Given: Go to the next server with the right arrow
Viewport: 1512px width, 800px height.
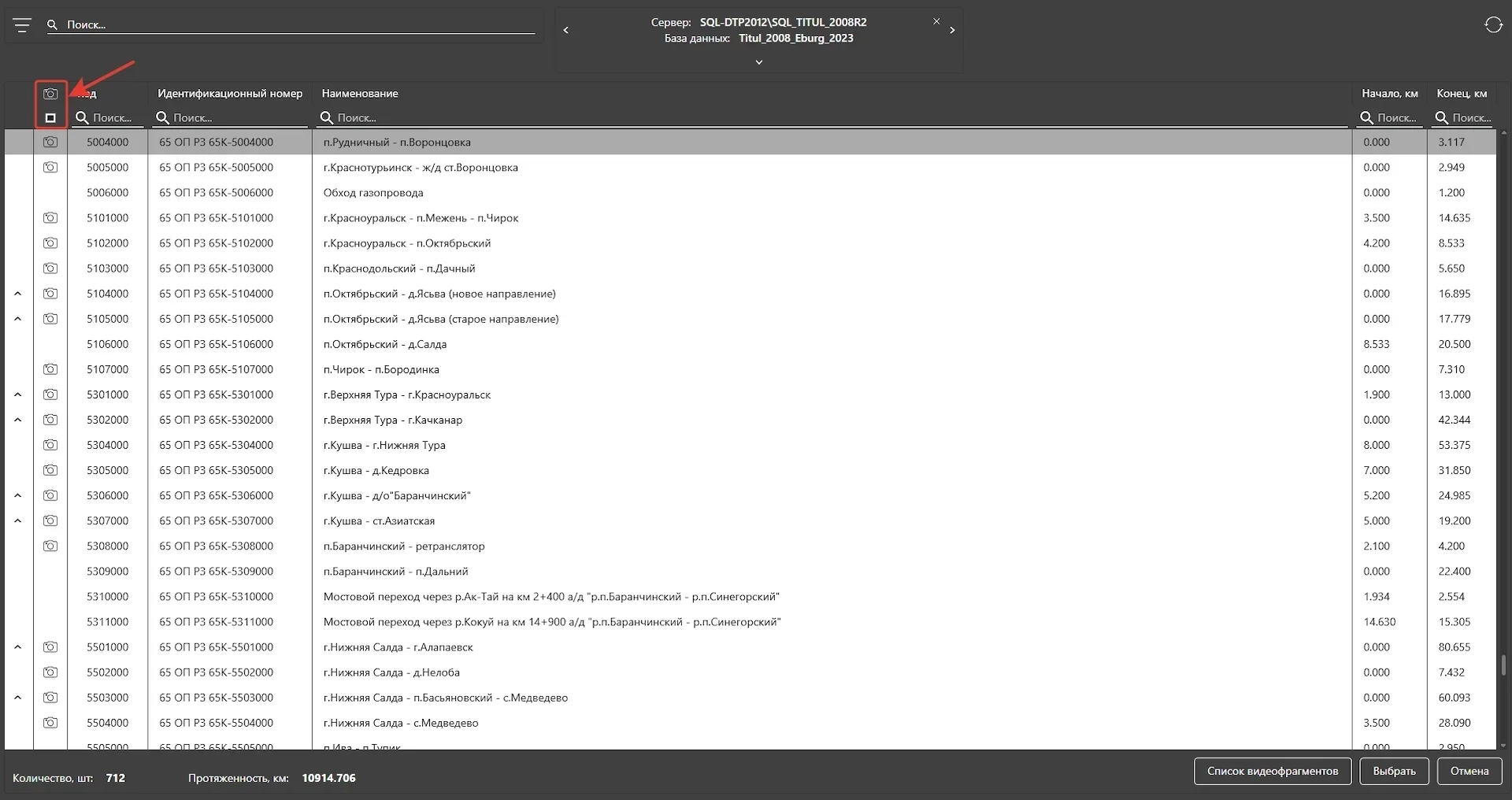Looking at the screenshot, I should [952, 30].
